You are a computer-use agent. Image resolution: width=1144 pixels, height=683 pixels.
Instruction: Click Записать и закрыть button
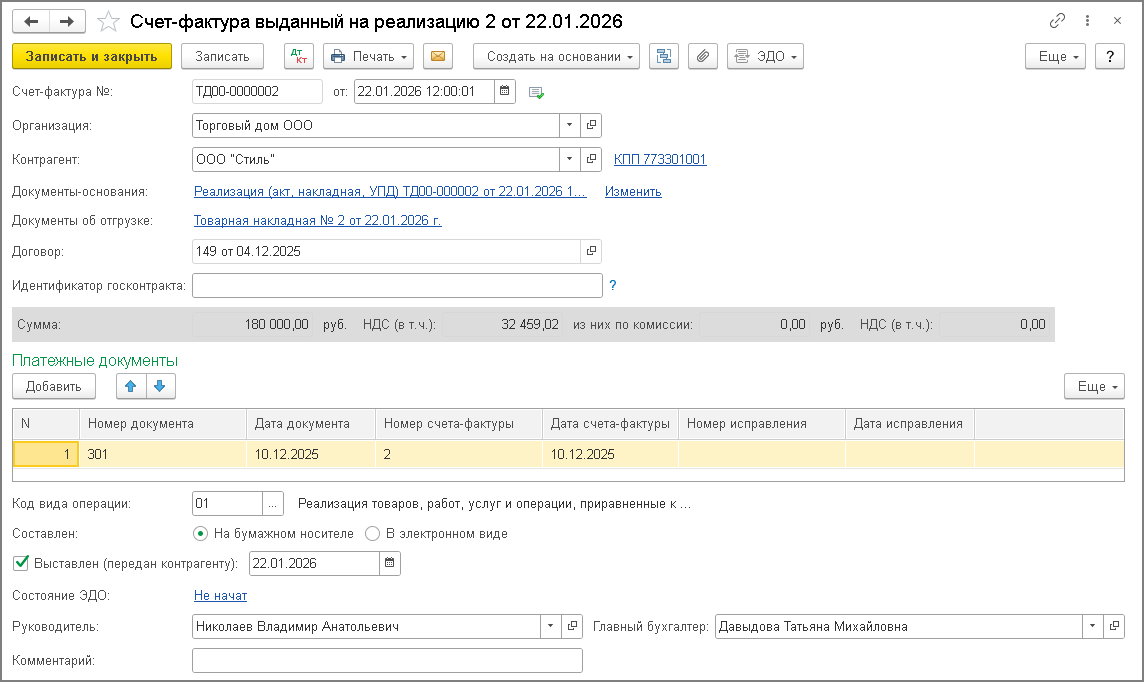click(x=92, y=57)
